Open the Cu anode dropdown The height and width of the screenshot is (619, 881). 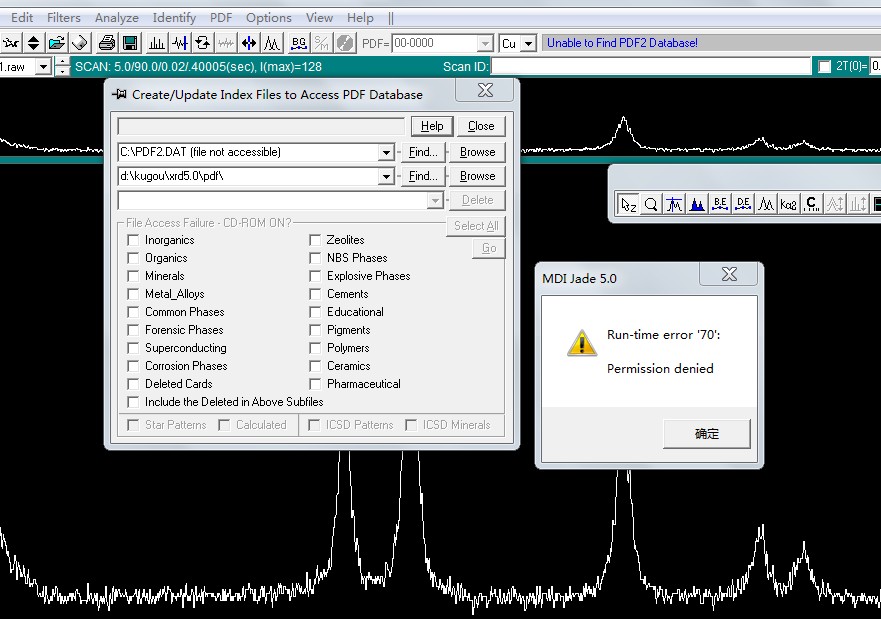pyautogui.click(x=527, y=44)
